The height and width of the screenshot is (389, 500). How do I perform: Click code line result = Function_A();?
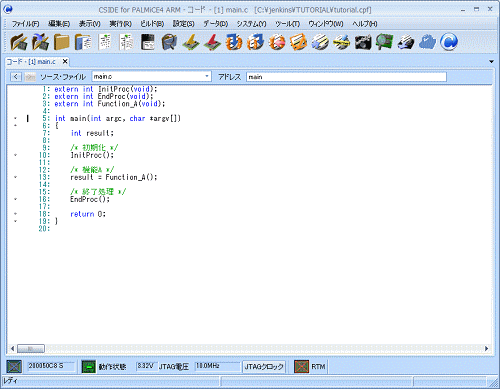(x=113, y=177)
